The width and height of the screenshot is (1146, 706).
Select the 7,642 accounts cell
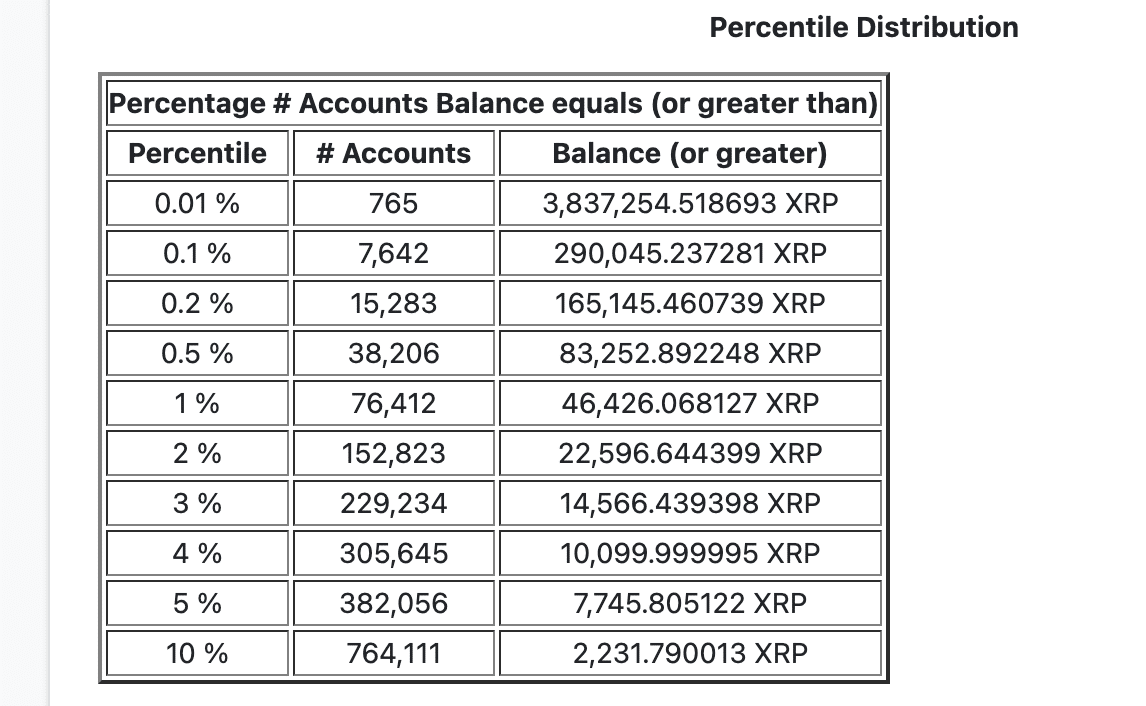click(x=393, y=254)
